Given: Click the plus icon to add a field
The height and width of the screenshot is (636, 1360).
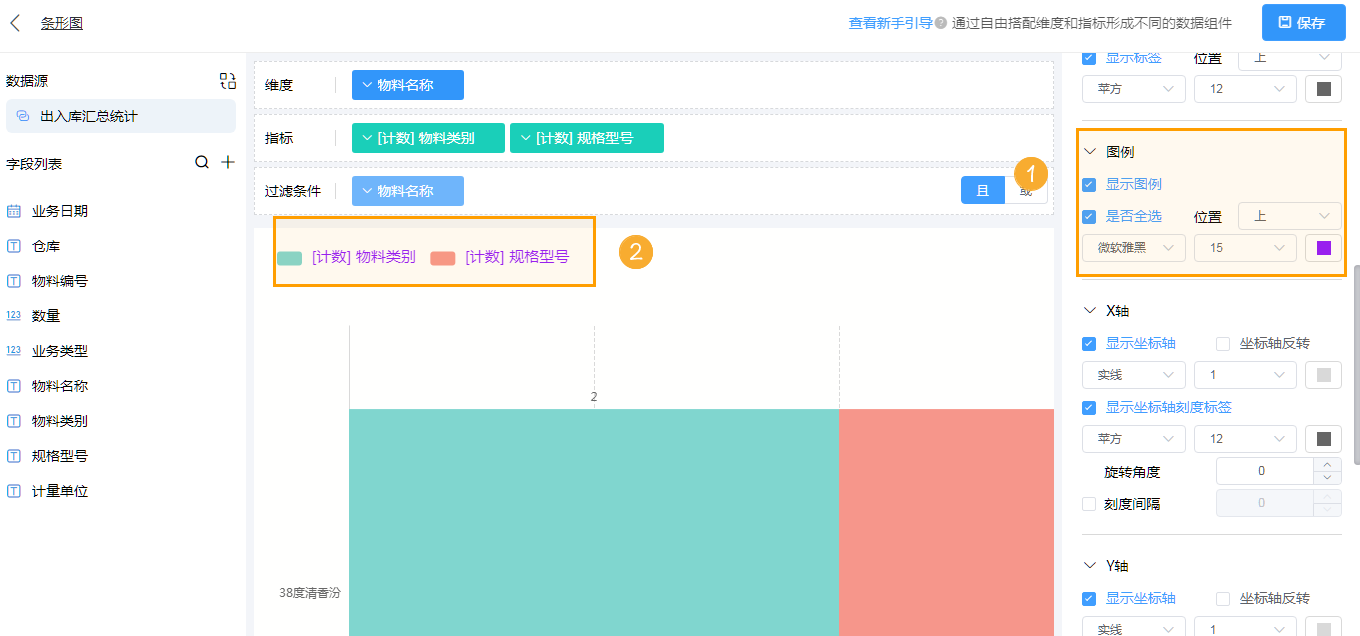Looking at the screenshot, I should click(x=228, y=163).
